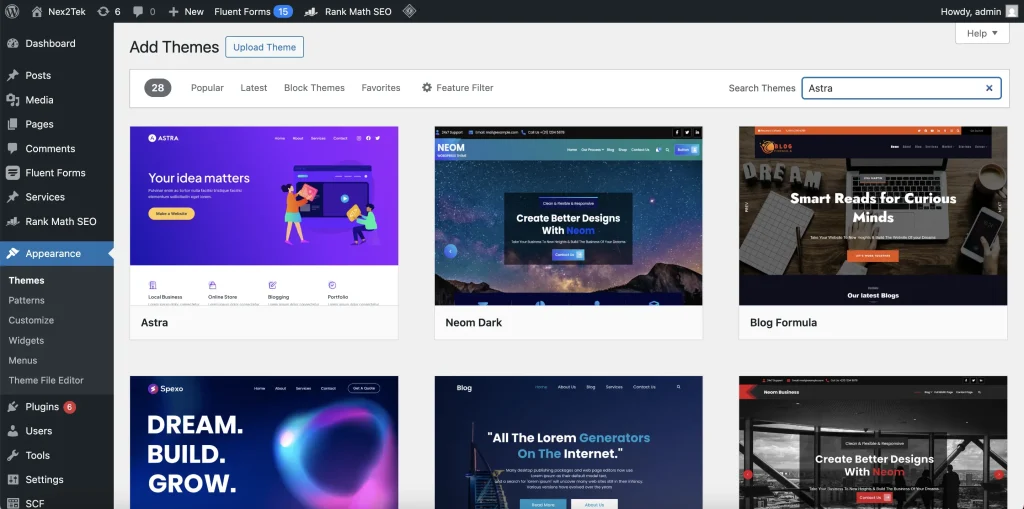Select Themes submenu item
Screen dimensions: 1024x509
(x=27, y=280)
